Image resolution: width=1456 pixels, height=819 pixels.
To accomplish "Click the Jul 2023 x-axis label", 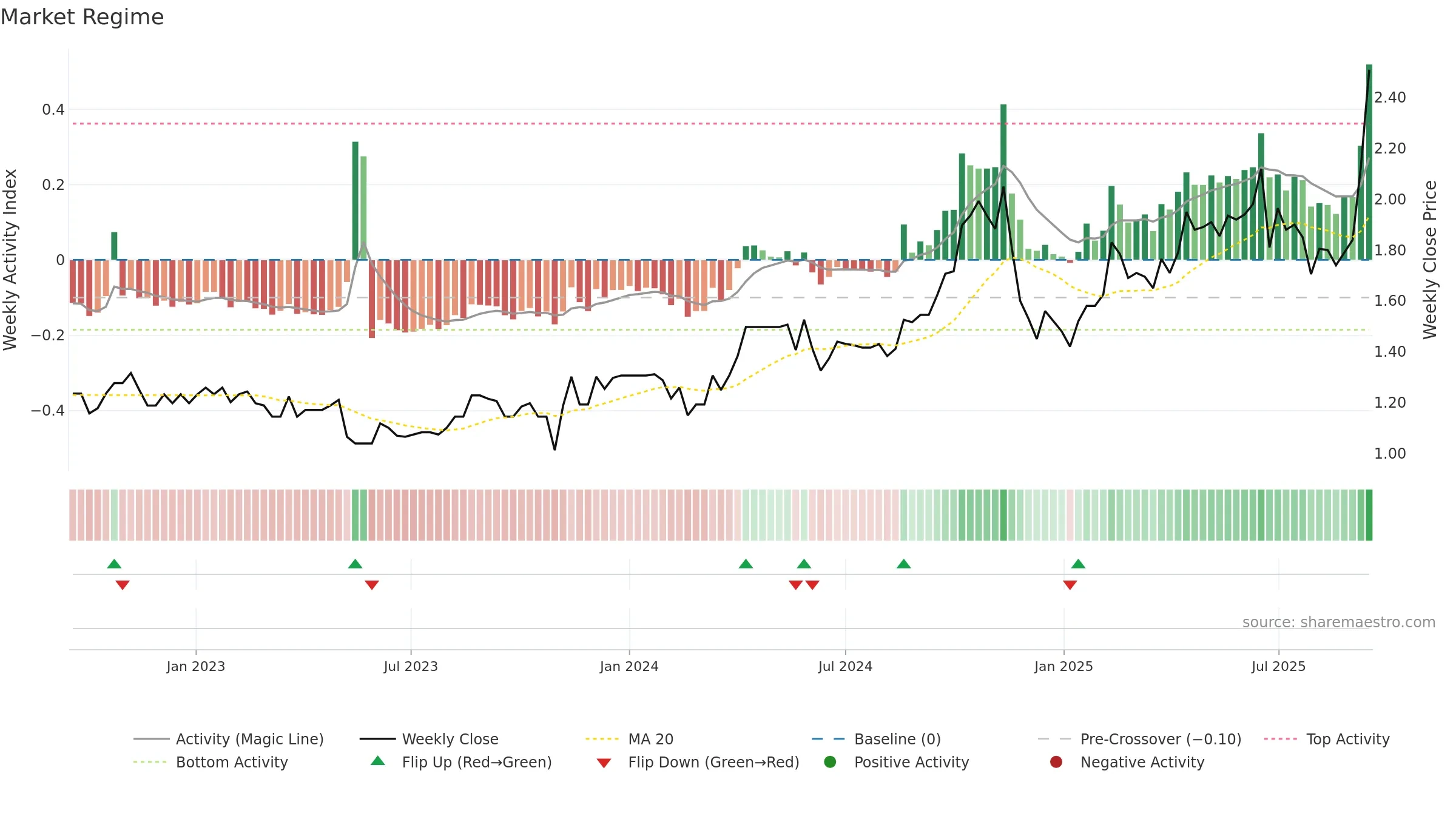I will (411, 666).
